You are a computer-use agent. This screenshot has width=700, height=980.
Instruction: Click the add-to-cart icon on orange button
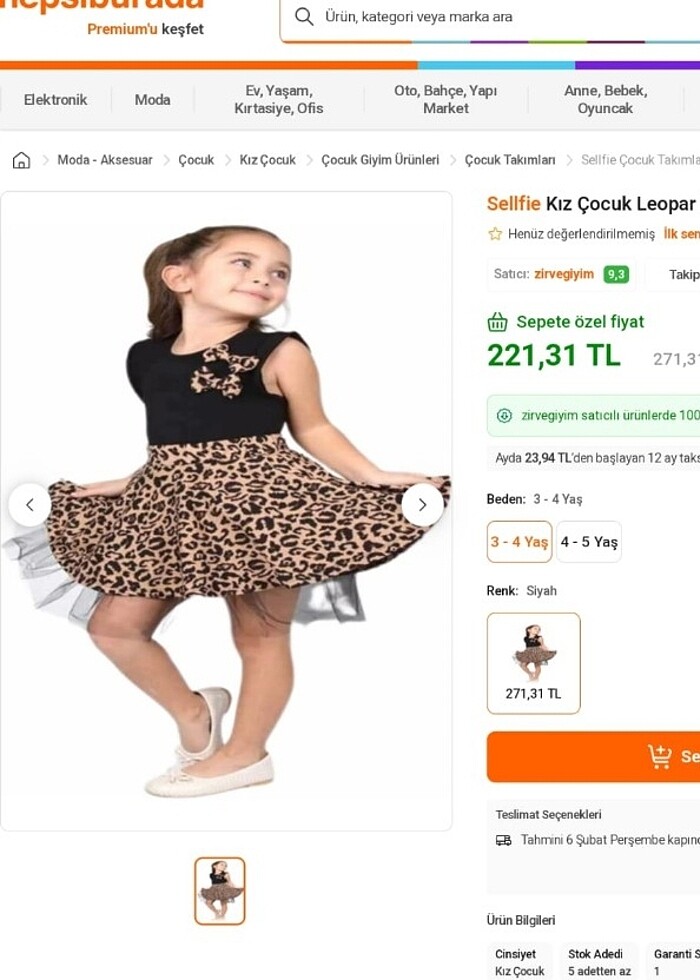pyautogui.click(x=660, y=756)
